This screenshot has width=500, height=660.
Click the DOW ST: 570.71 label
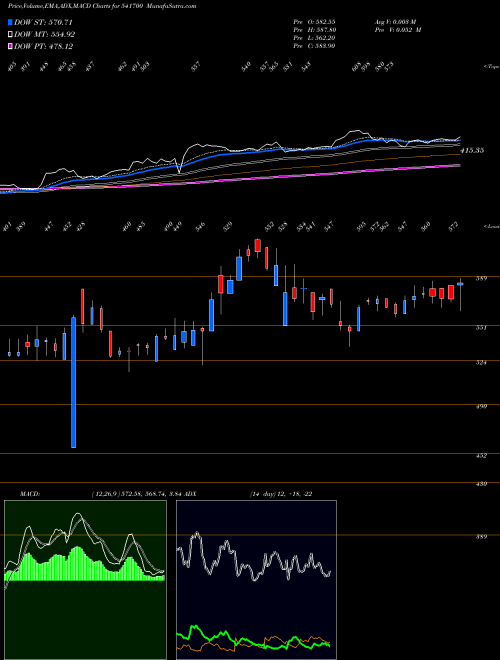click(44, 22)
